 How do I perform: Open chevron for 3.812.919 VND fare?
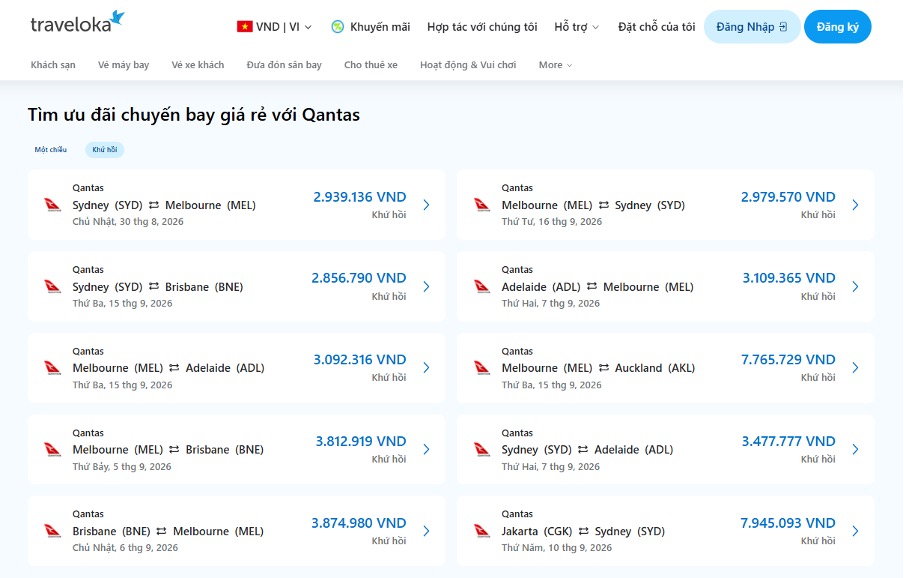[x=426, y=449]
